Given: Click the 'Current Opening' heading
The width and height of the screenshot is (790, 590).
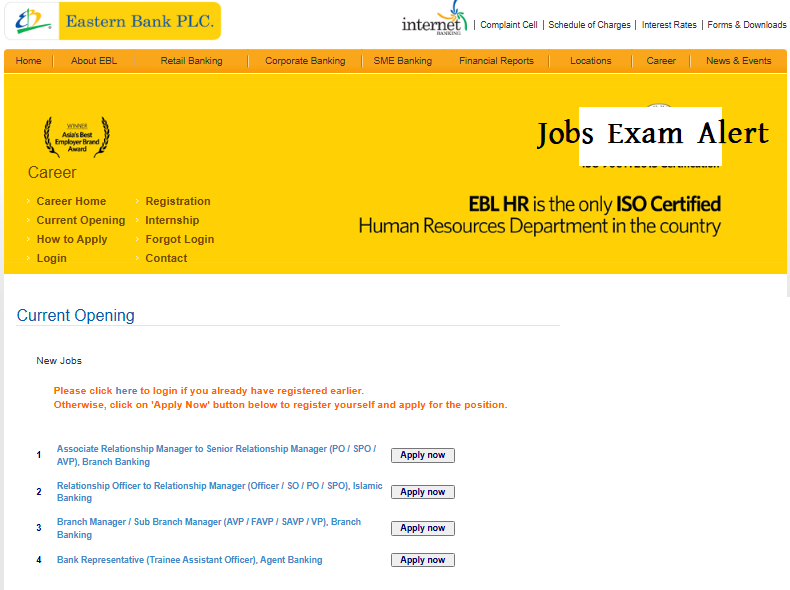Looking at the screenshot, I should coord(76,315).
